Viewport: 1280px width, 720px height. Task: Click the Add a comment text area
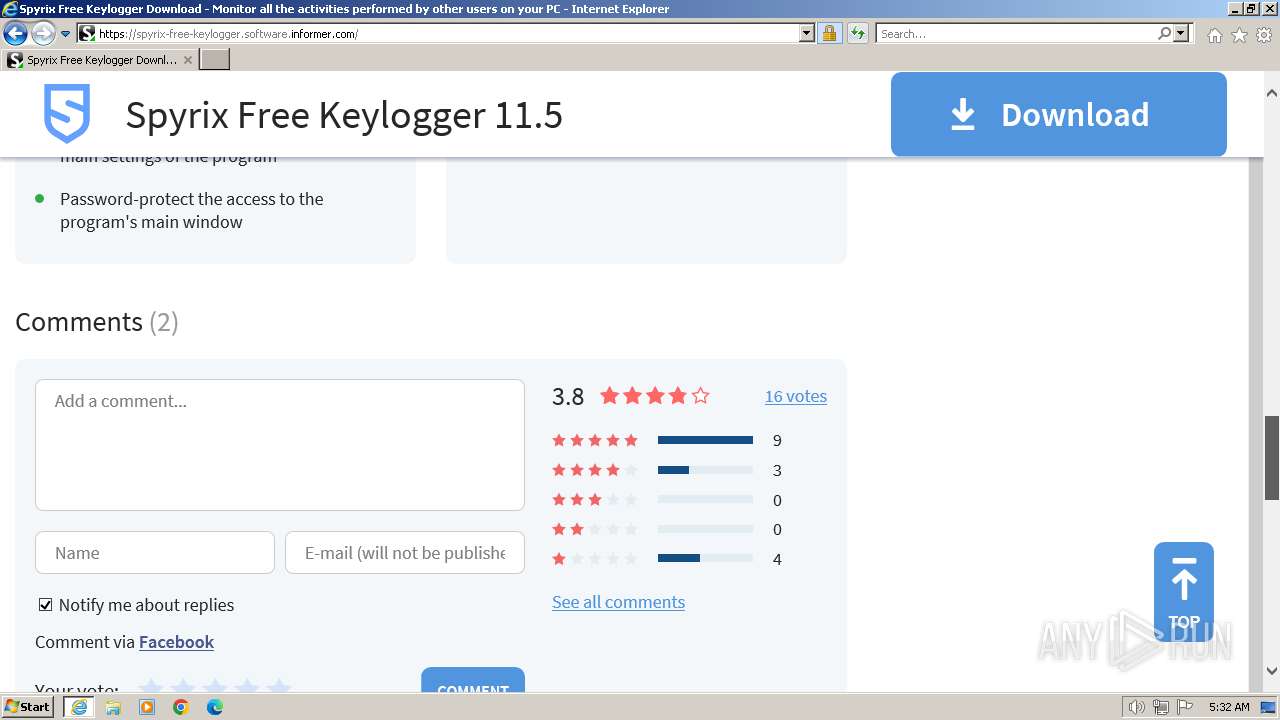pos(280,445)
